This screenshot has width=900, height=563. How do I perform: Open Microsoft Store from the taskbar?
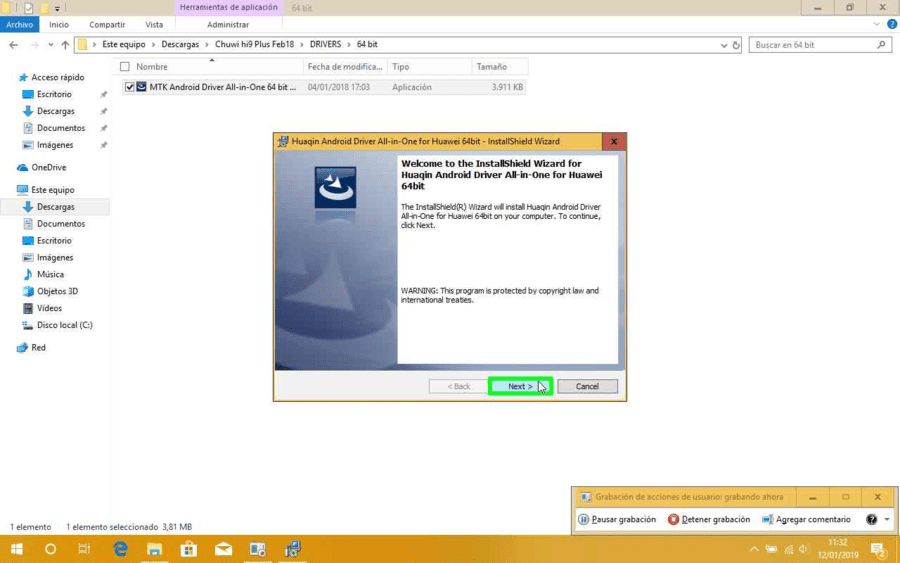189,549
